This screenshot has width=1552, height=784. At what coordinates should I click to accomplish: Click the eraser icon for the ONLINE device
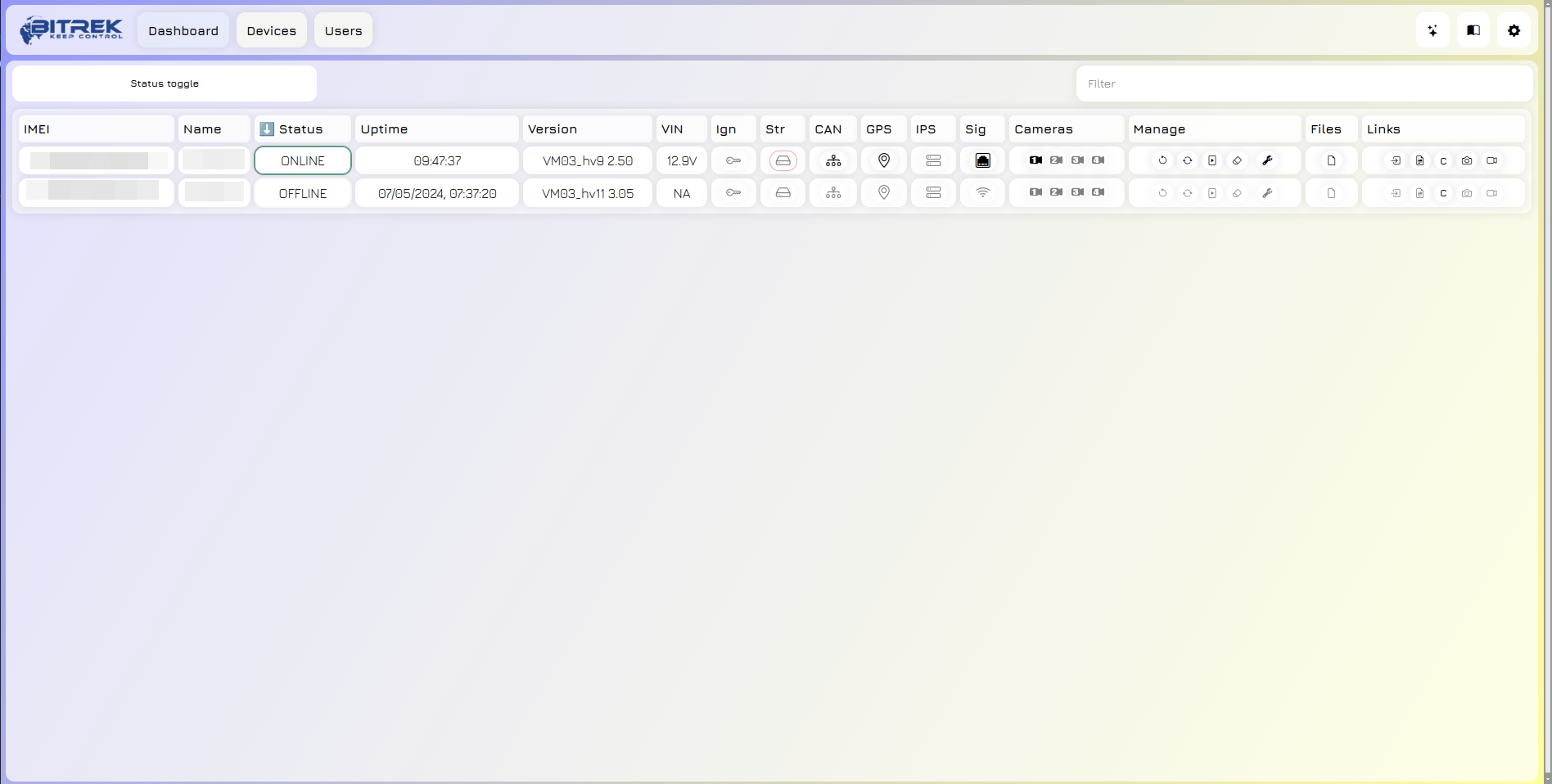(1237, 160)
